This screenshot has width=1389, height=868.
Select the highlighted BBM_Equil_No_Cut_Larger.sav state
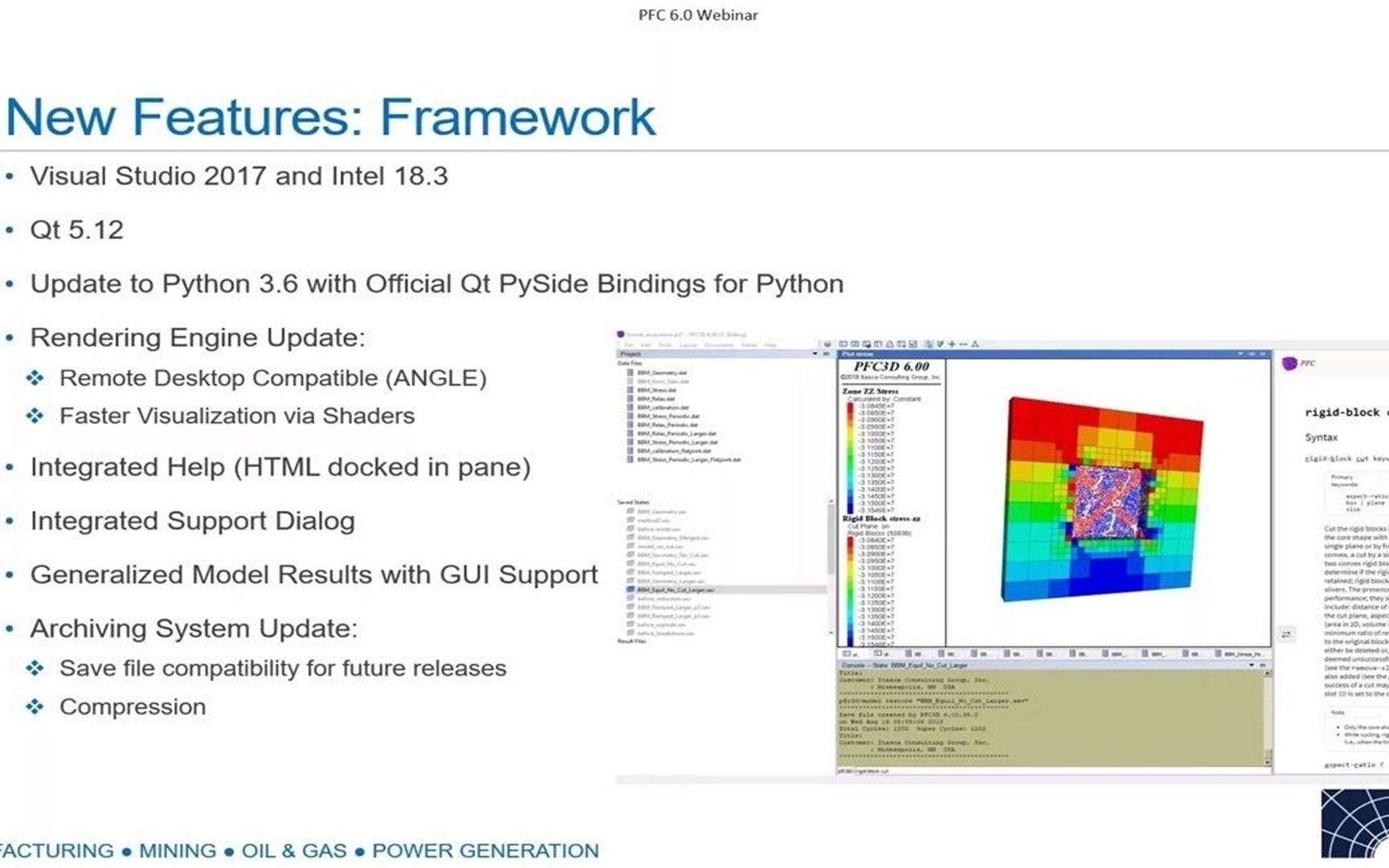coord(726,590)
